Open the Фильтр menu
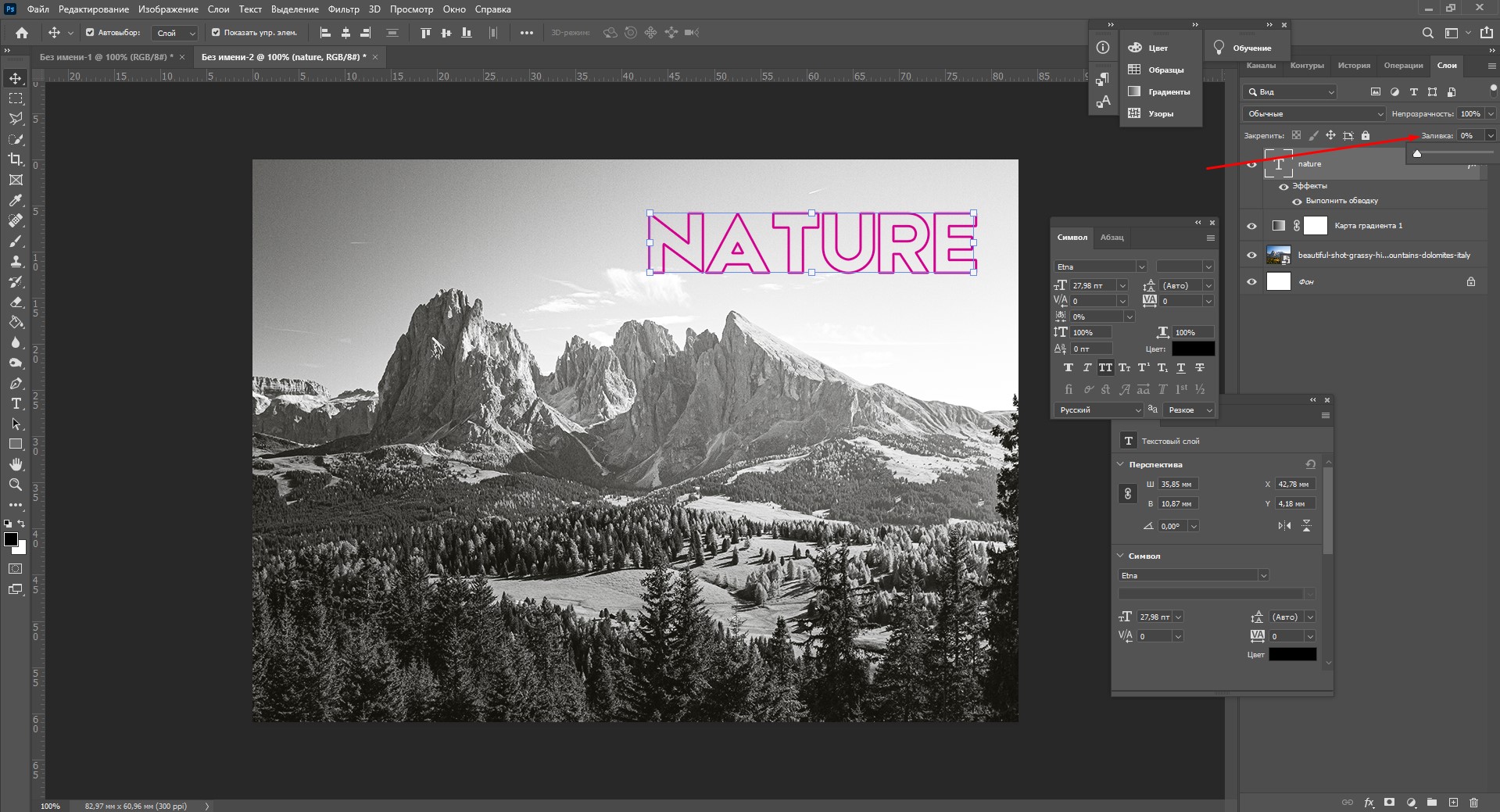This screenshot has height=812, width=1500. (x=343, y=9)
